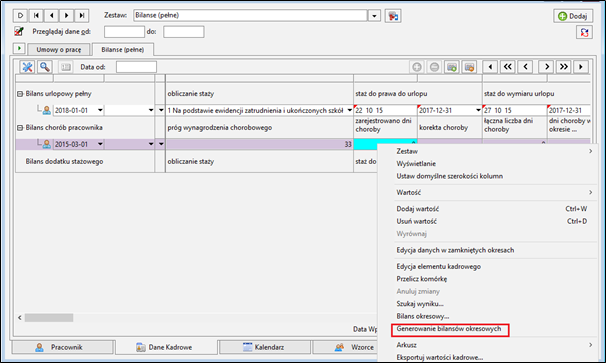Click scrollbar left arrow below grid
The width and height of the screenshot is (606, 363).
tap(20, 318)
